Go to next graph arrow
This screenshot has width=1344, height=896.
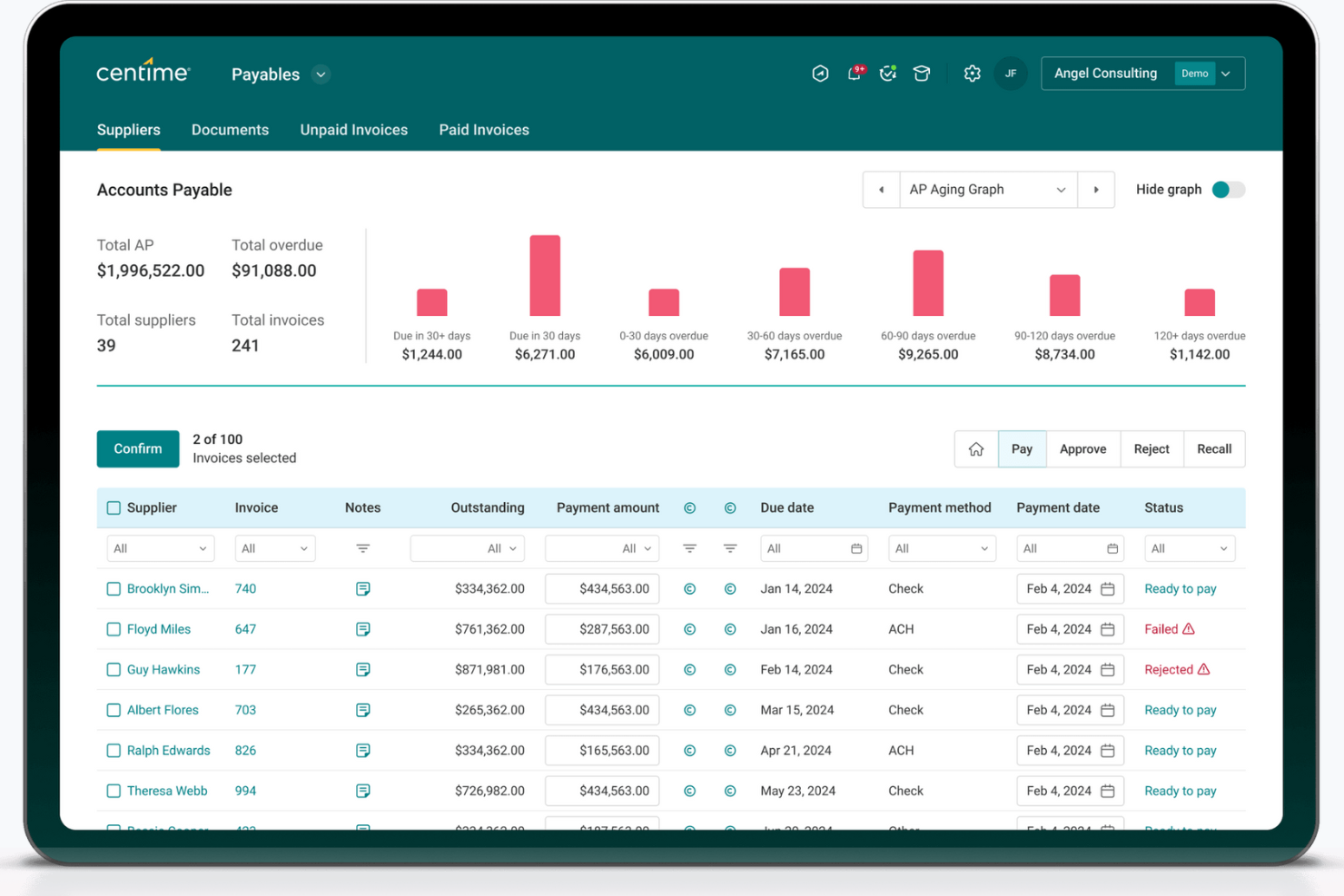coord(1096,190)
